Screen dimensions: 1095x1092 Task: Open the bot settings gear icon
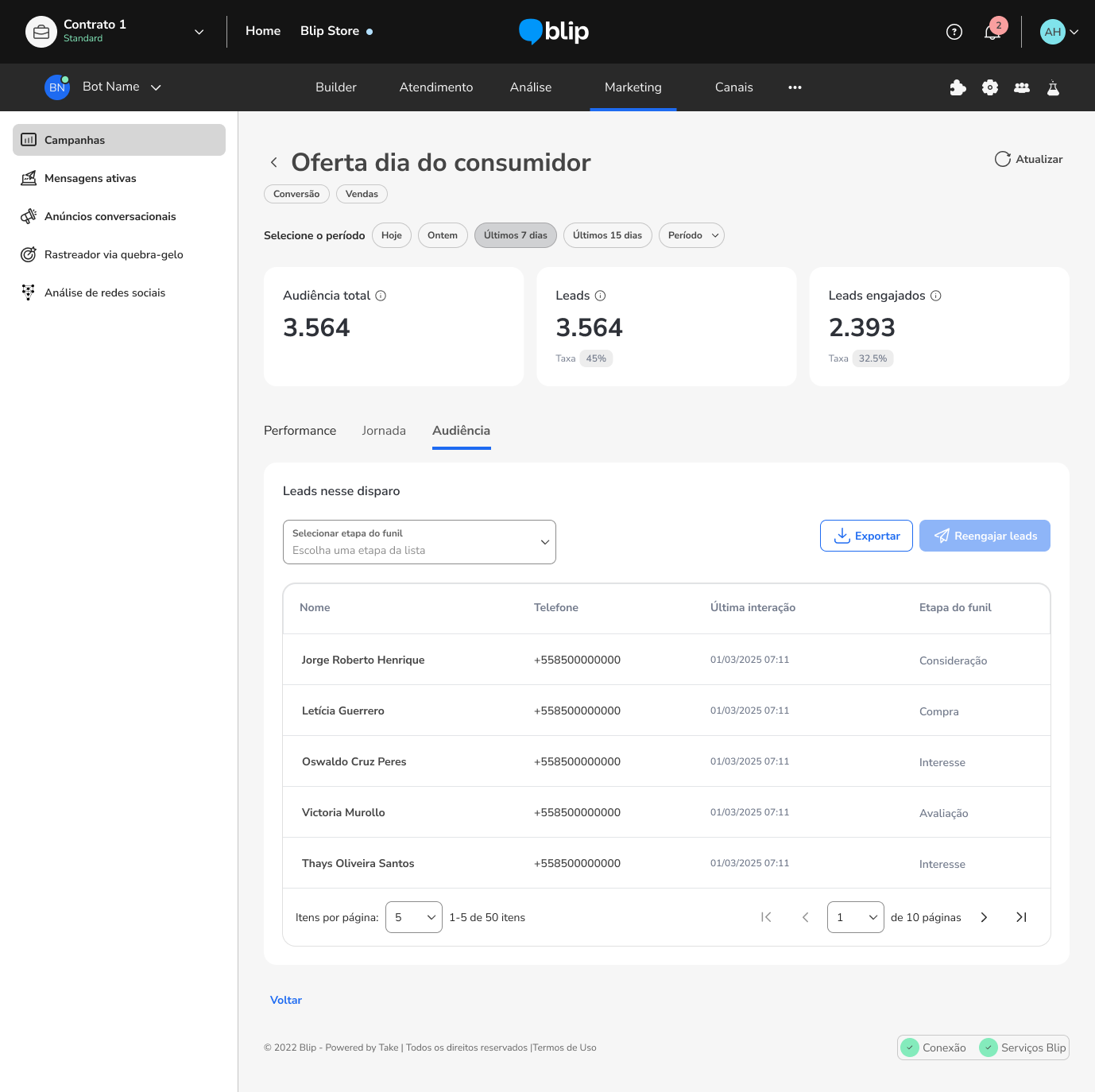[x=989, y=87]
